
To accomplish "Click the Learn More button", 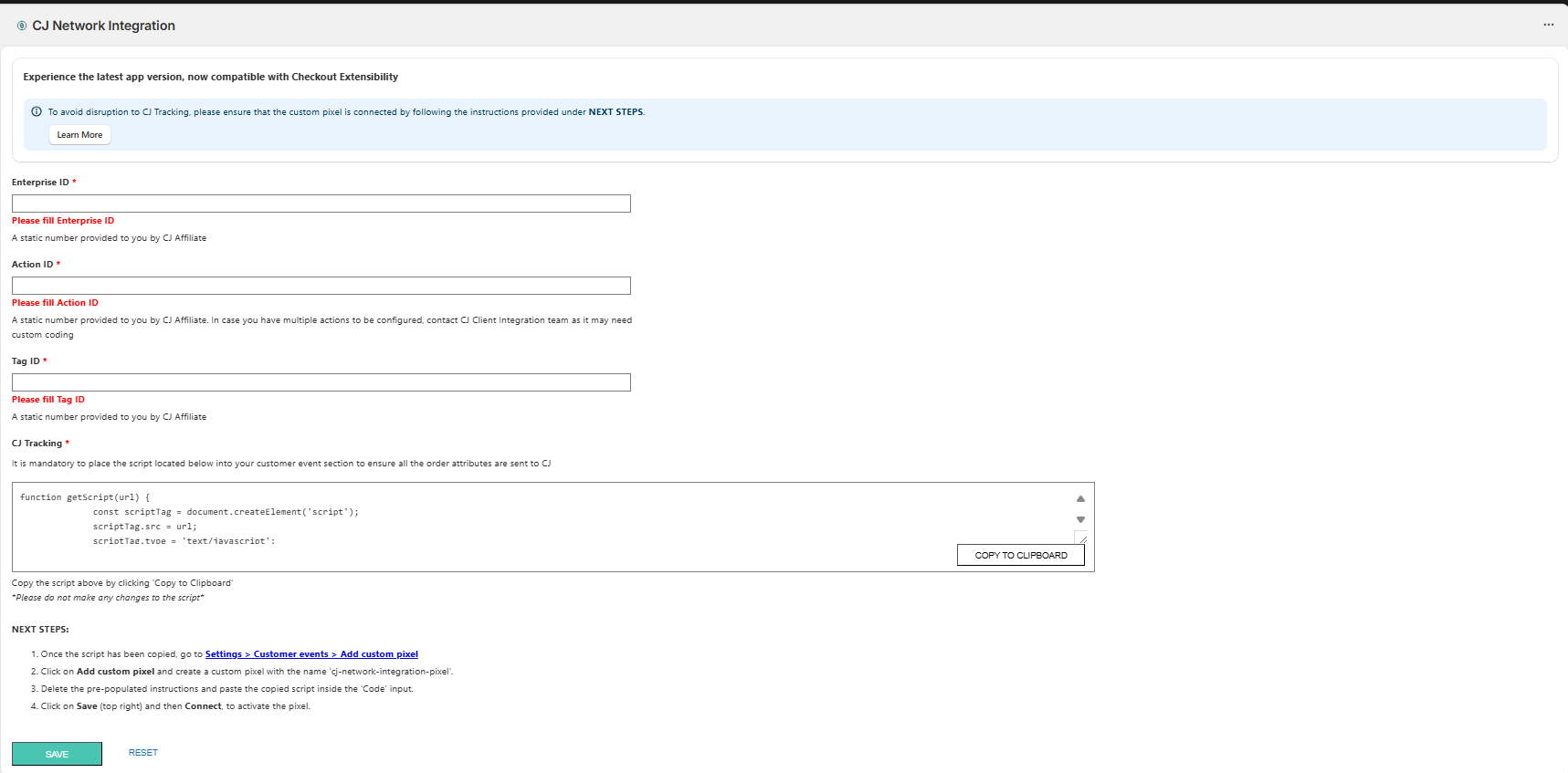I will point(79,134).
